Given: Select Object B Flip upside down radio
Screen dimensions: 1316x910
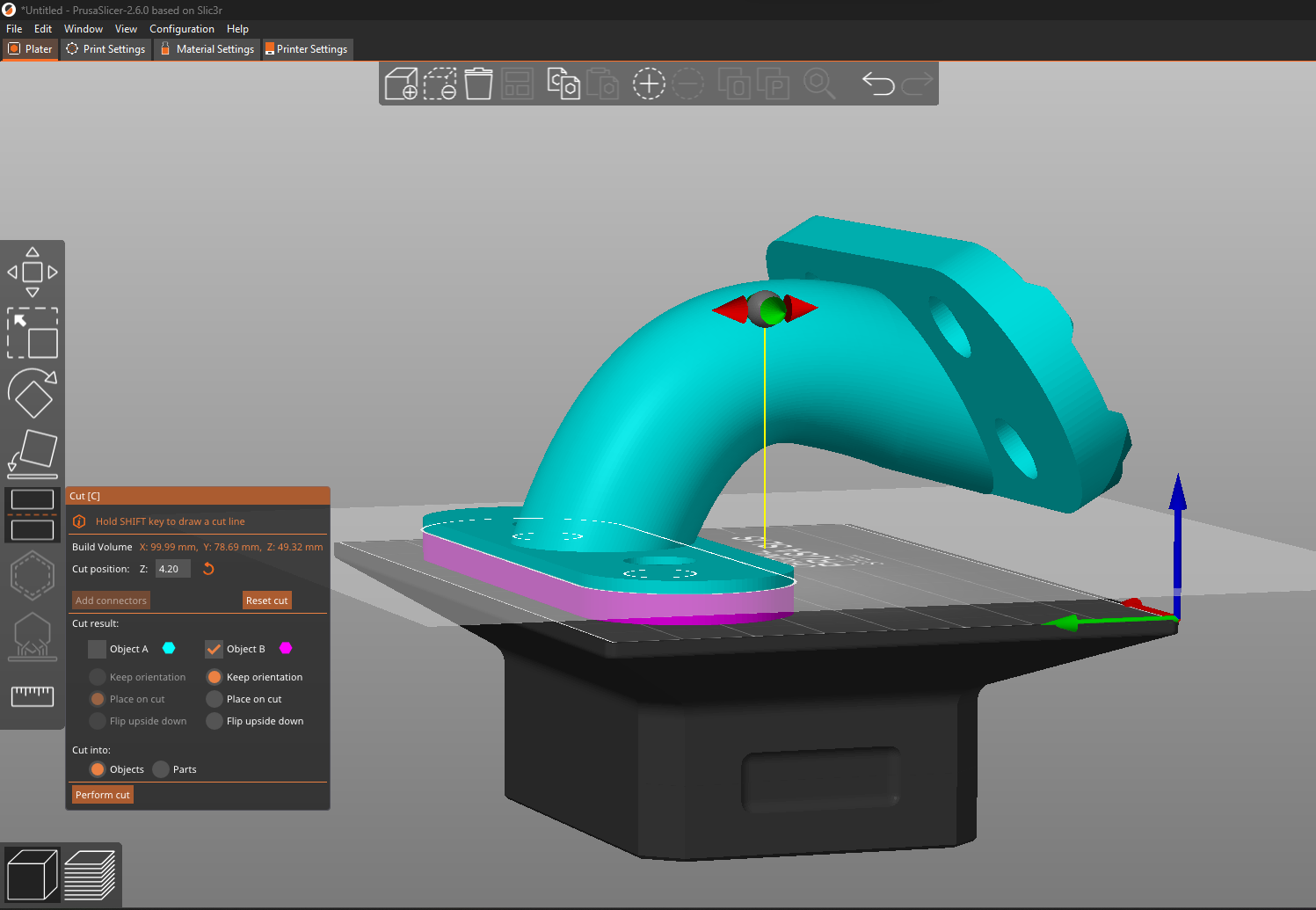Looking at the screenshot, I should tap(214, 721).
